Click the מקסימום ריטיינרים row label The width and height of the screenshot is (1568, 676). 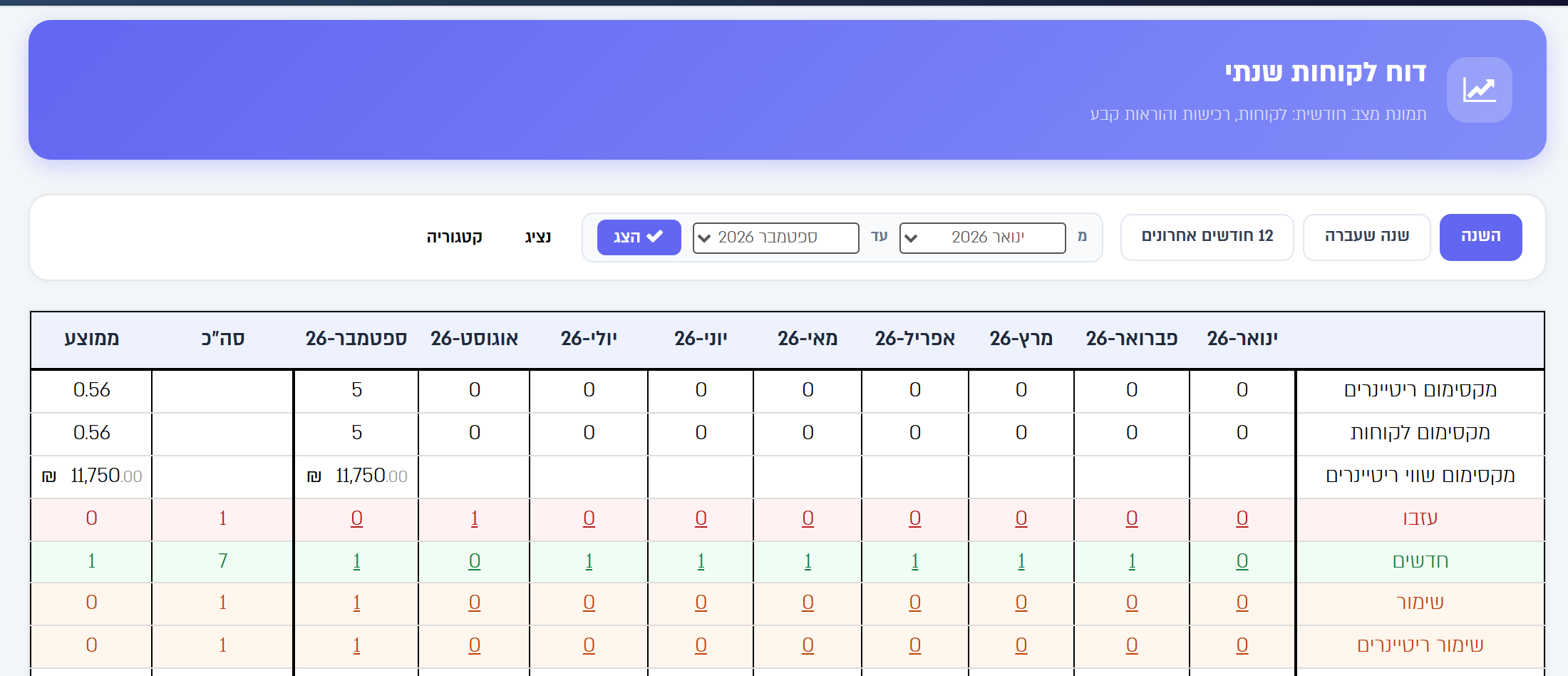click(x=1420, y=390)
